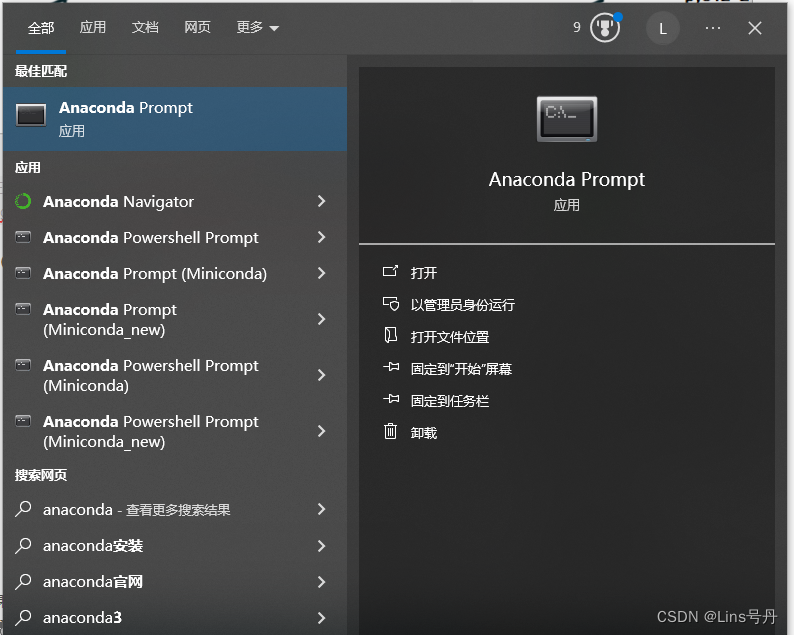Click the pin icon beside 固定到"开始"屏幕

pos(390,367)
